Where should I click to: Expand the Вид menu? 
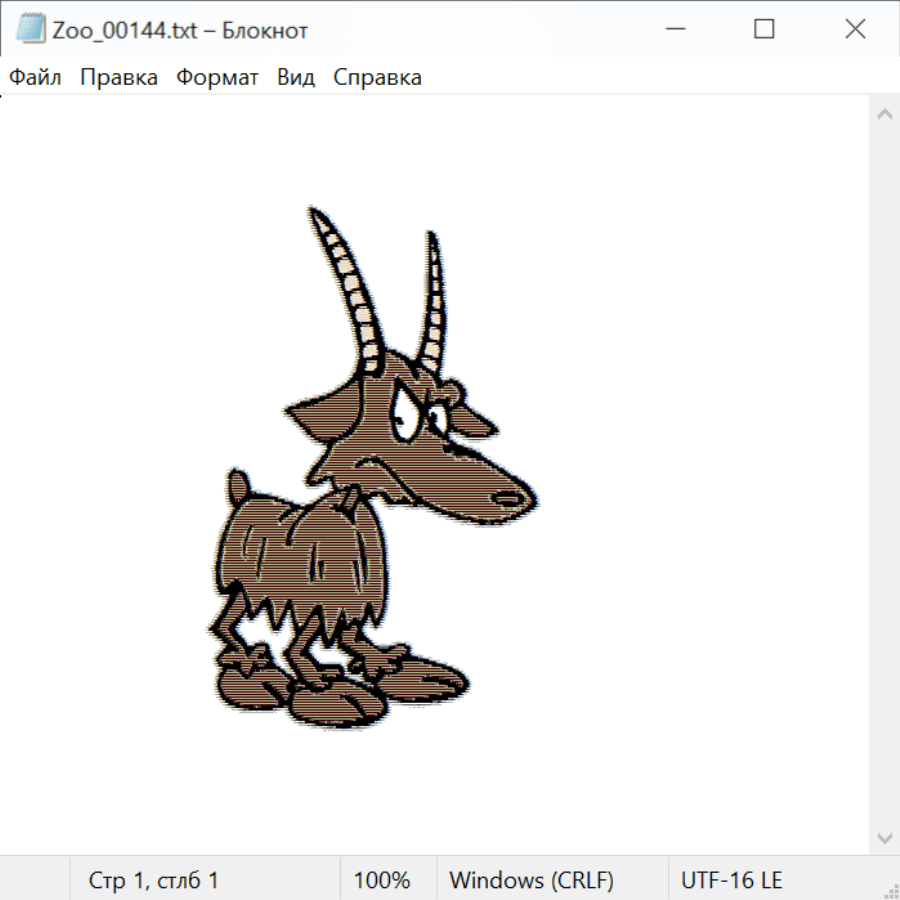[x=295, y=78]
